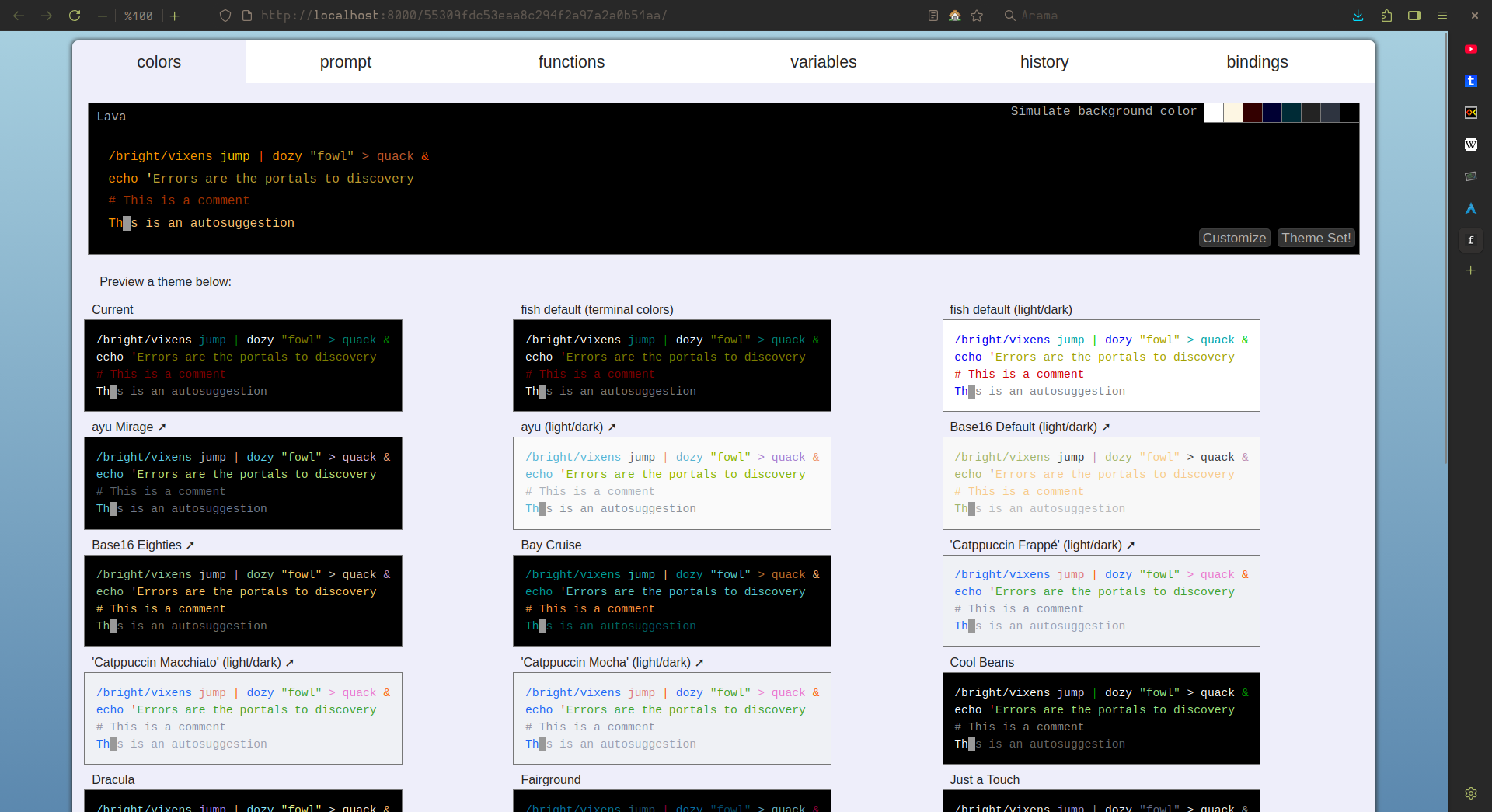Preview fish default (terminal colors) theme
This screenshot has width=1492, height=812.
(x=672, y=365)
